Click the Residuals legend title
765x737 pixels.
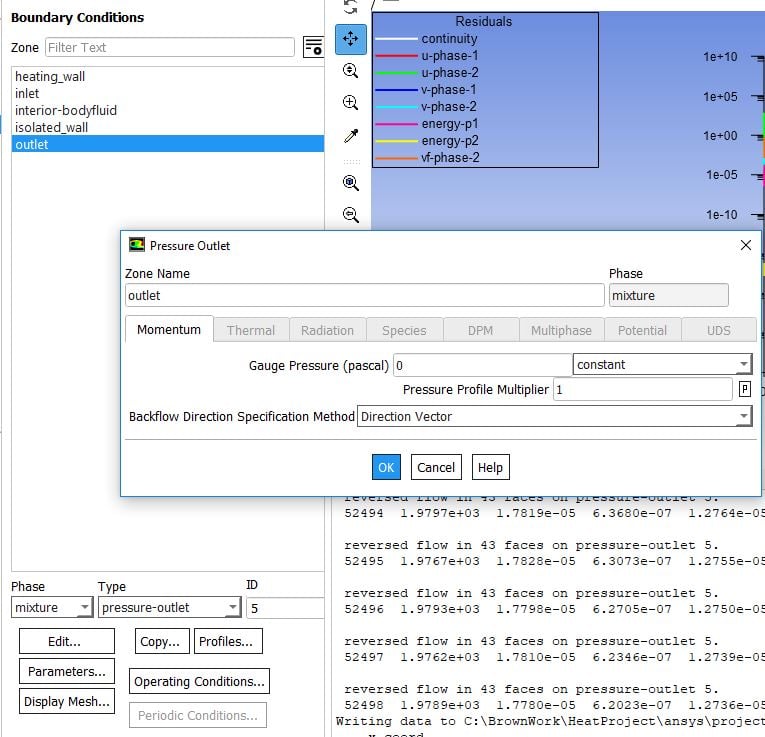point(483,21)
